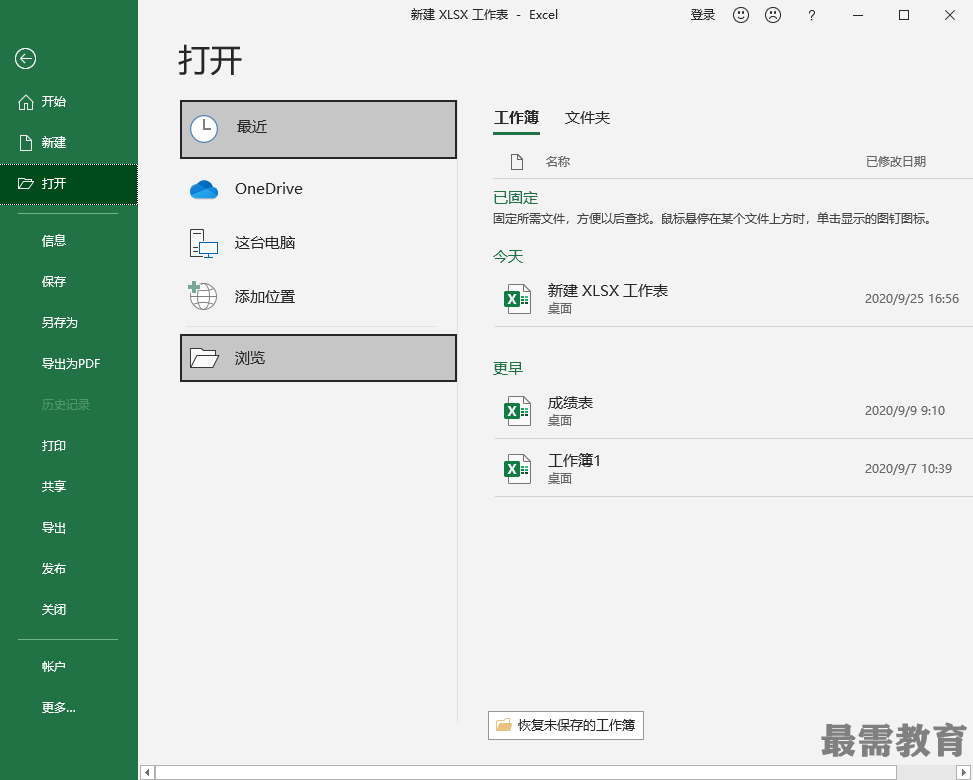Click the Excel icon of 成绩表
Image resolution: width=973 pixels, height=780 pixels.
(517, 411)
